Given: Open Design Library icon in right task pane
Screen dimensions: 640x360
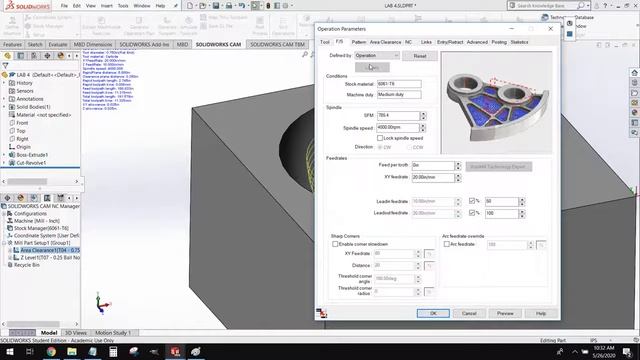Looking at the screenshot, I should coord(634,83).
